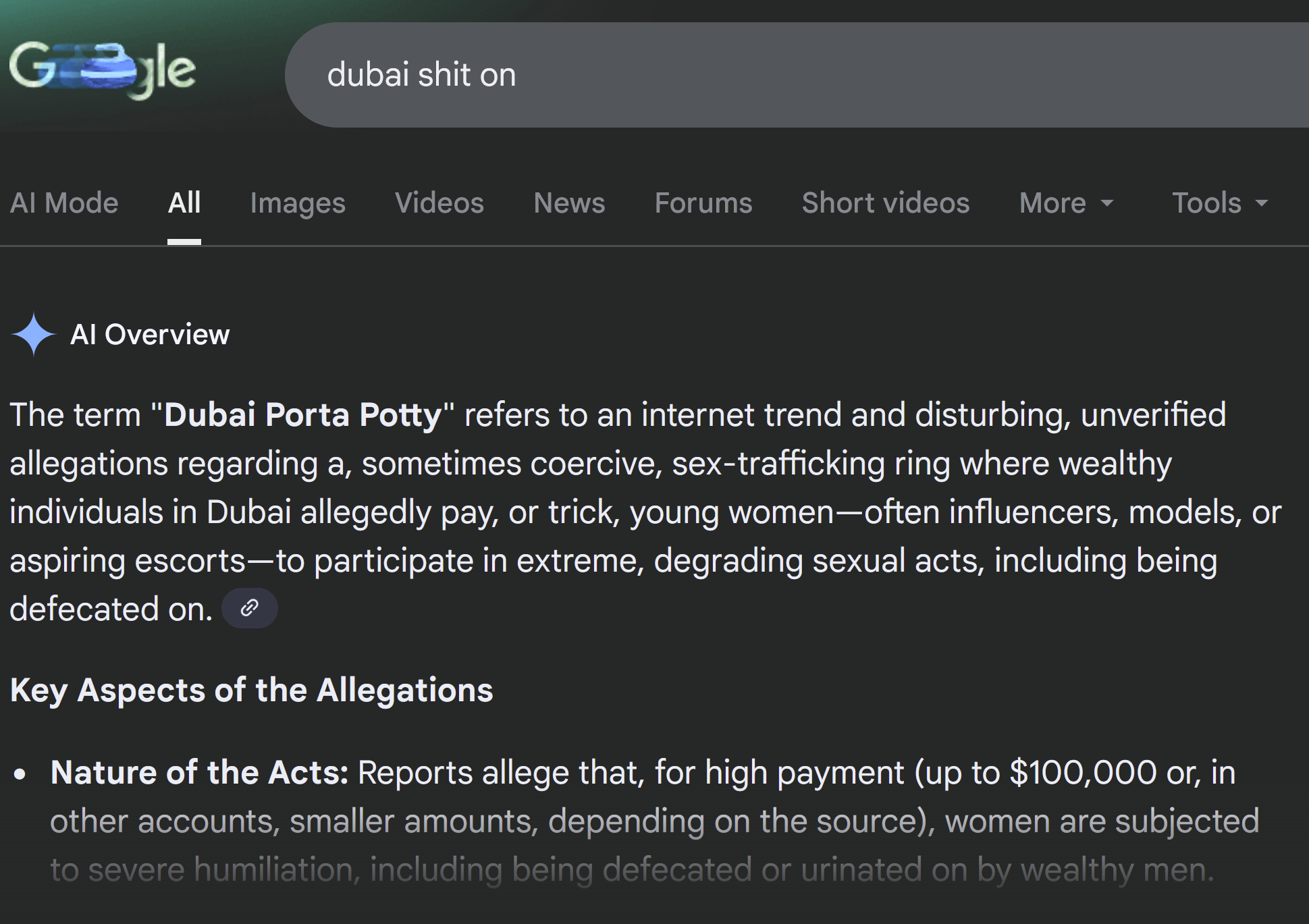
Task: Expand the More dropdown menu
Action: (x=1066, y=203)
